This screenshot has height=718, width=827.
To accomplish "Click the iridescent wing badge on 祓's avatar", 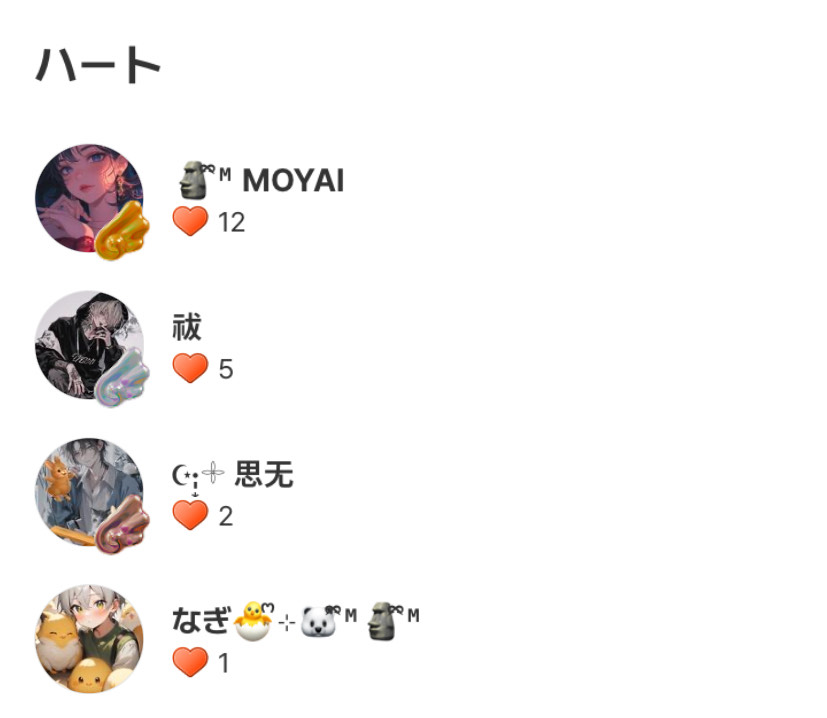I will [x=122, y=377].
